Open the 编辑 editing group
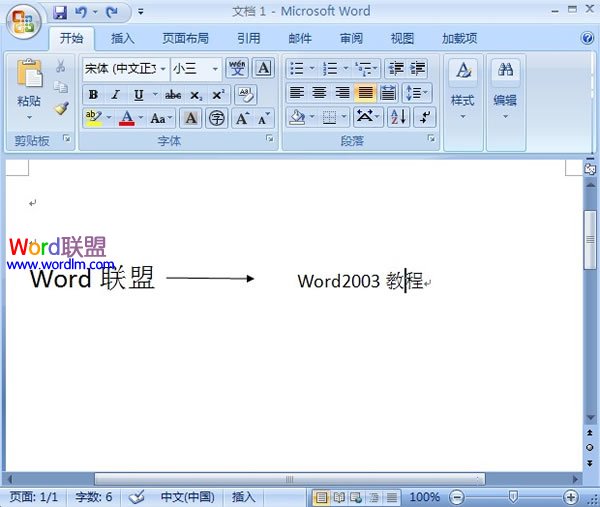The image size is (600, 507). pyautogui.click(x=505, y=89)
